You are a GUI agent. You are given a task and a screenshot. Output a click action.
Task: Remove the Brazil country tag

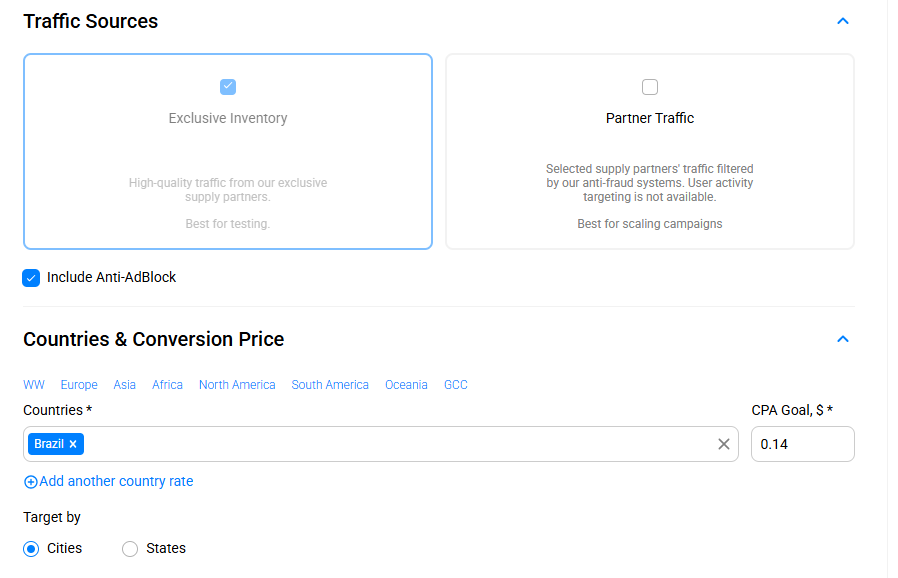pyautogui.click(x=73, y=444)
